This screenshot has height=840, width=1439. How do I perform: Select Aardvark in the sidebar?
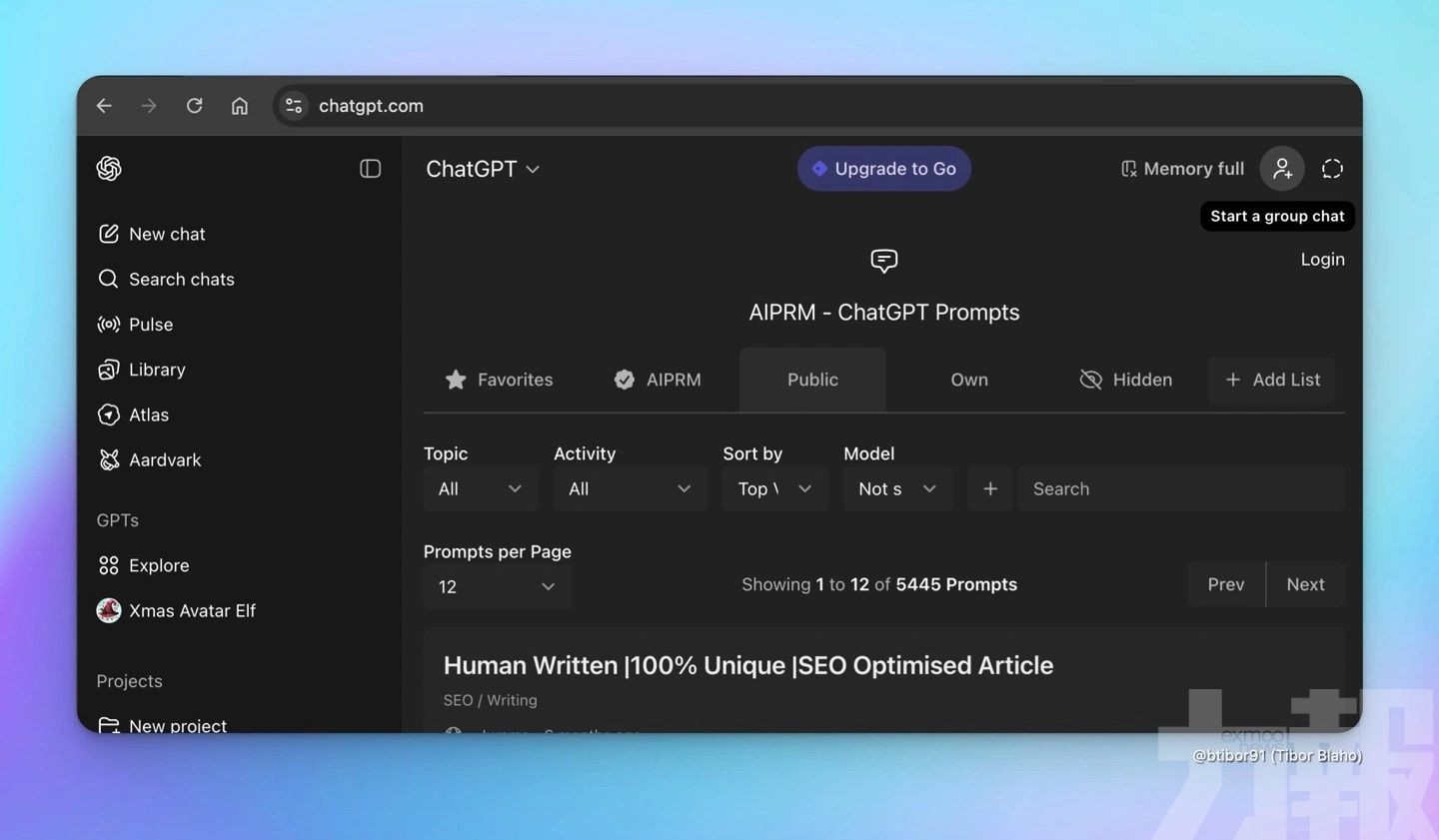[x=164, y=459]
